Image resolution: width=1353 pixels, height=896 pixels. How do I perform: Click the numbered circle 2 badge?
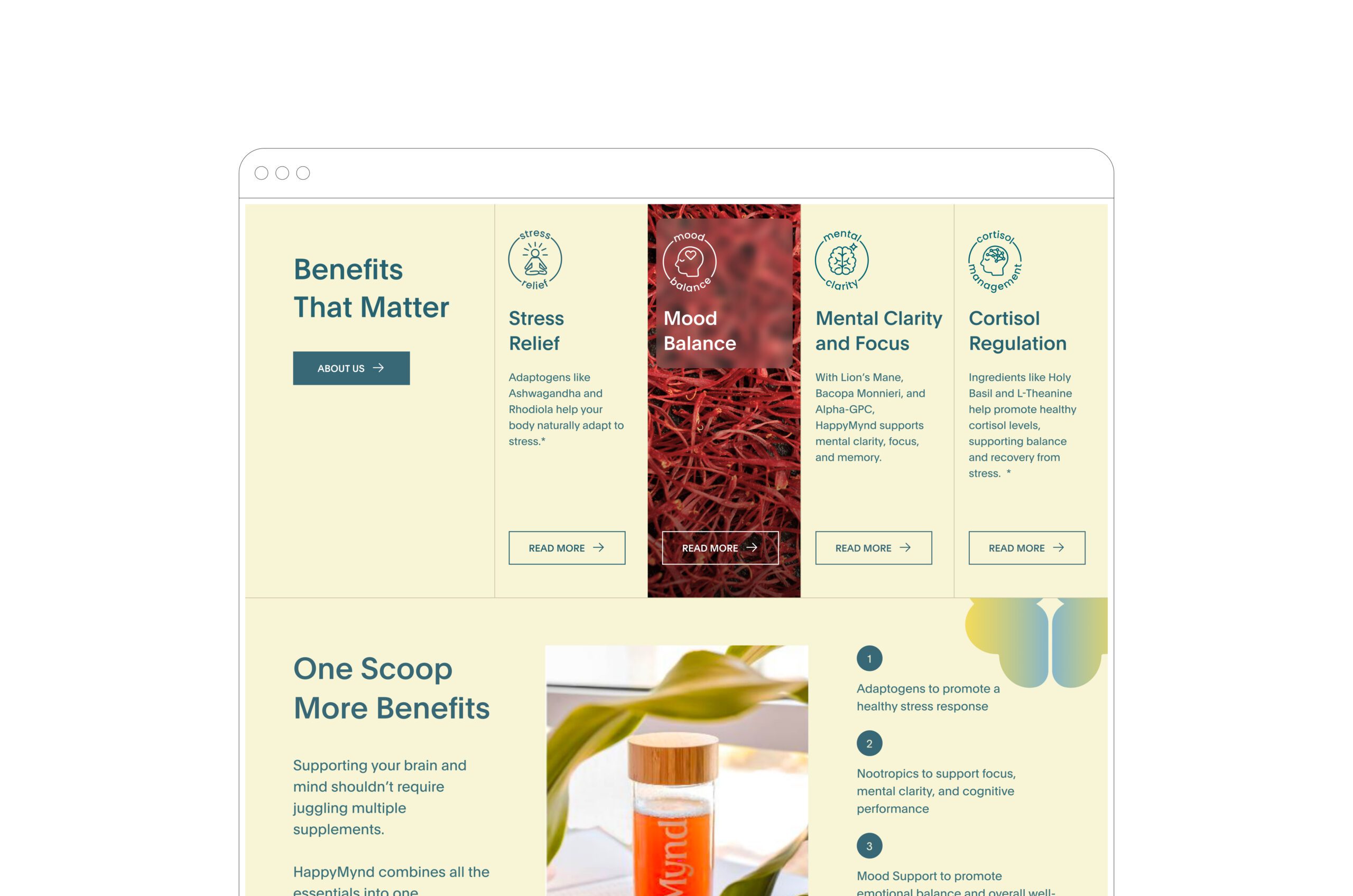pyautogui.click(x=869, y=743)
